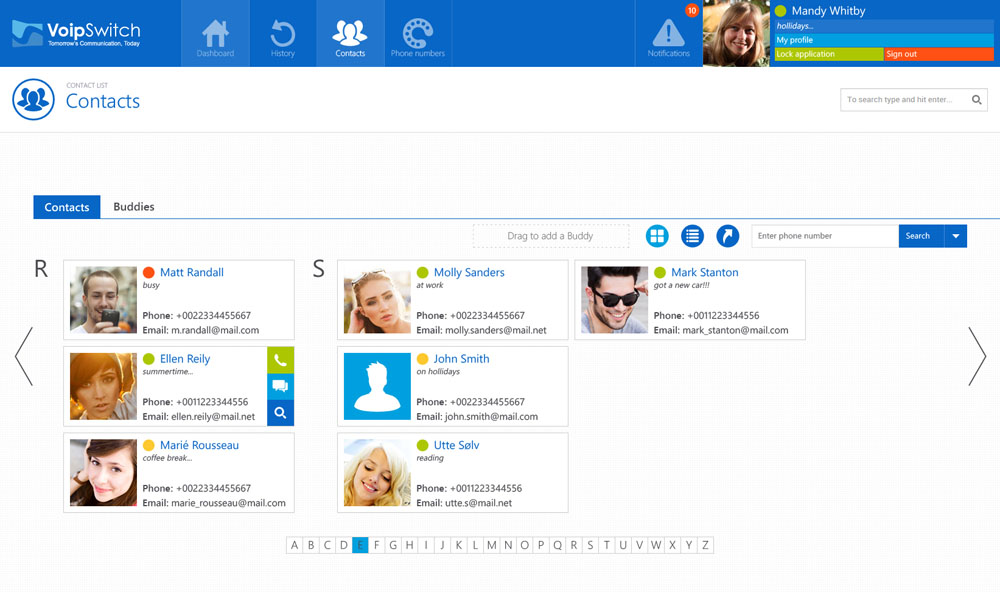The image size is (1000, 592).
Task: Click the Lock application button
Action: coord(828,54)
